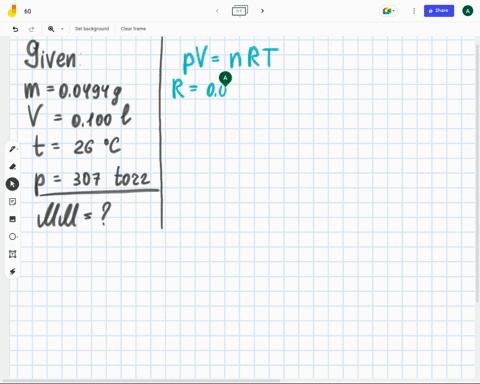
Task: Choose the Select arrow tool
Action: tap(12, 184)
